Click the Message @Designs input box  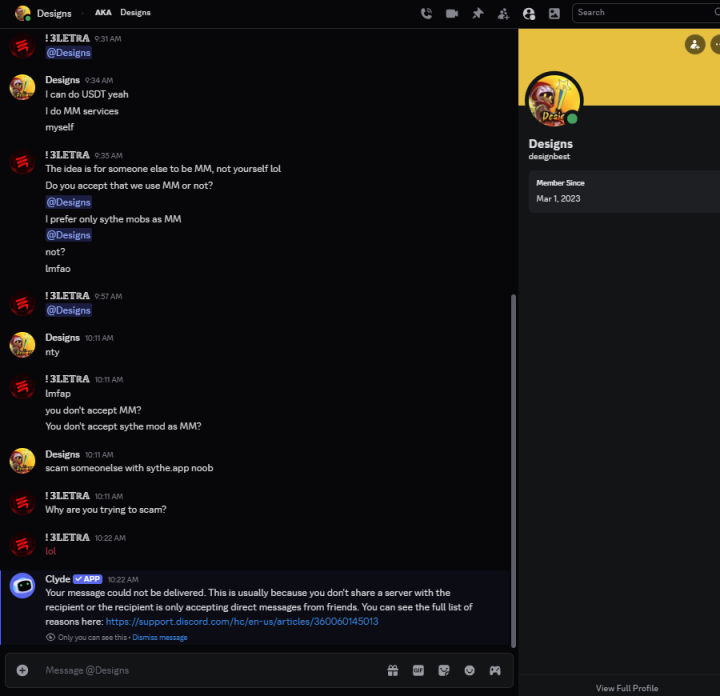(x=200, y=670)
